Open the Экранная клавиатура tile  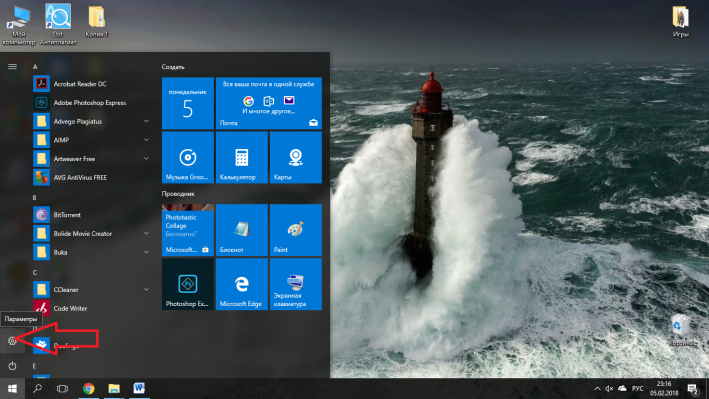(296, 284)
